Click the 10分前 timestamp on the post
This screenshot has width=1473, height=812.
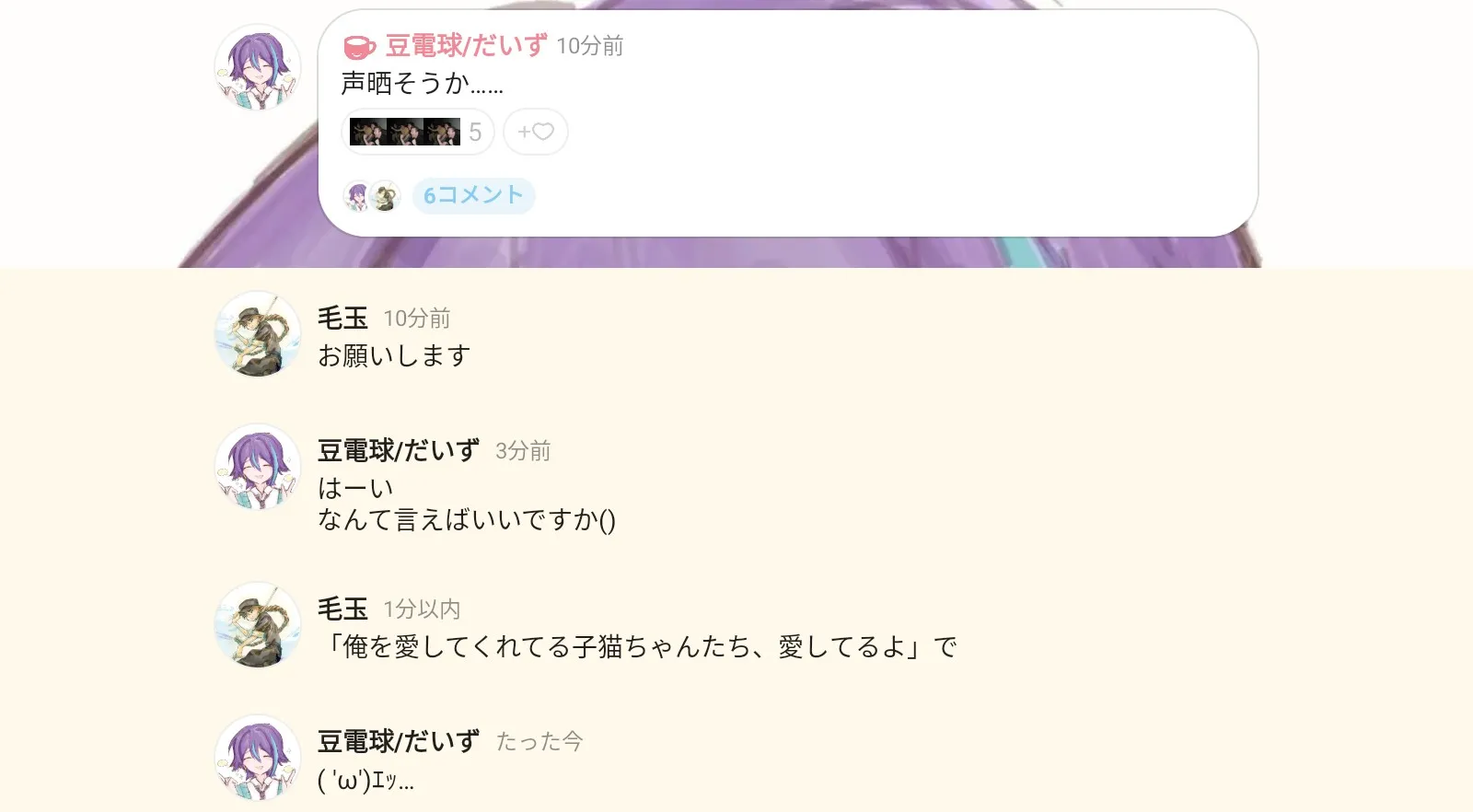(x=590, y=46)
